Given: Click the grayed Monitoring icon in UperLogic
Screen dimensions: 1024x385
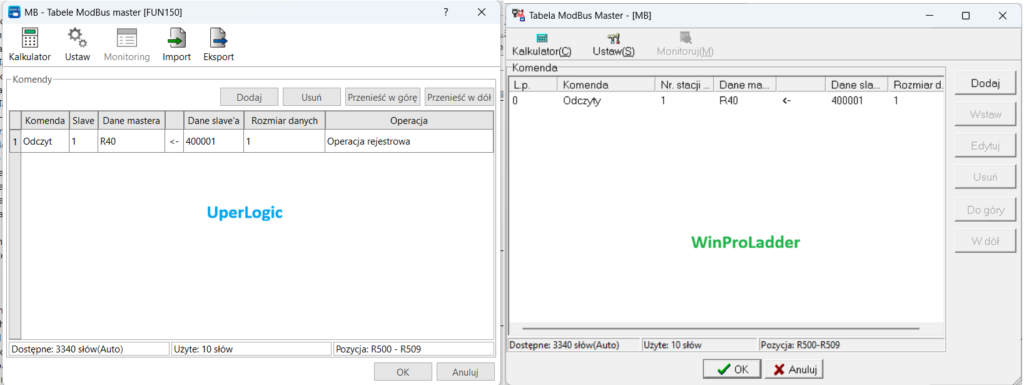Looking at the screenshot, I should pyautogui.click(x=127, y=45).
